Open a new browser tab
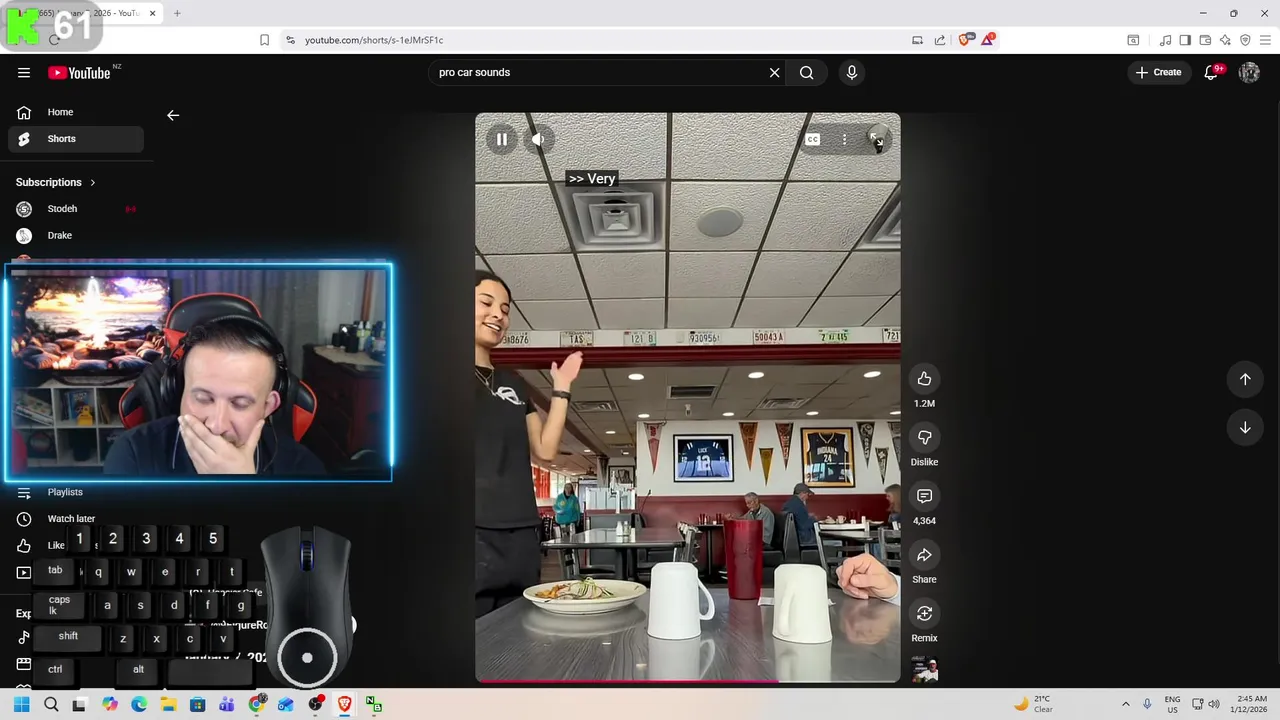1280x720 pixels. click(x=177, y=13)
